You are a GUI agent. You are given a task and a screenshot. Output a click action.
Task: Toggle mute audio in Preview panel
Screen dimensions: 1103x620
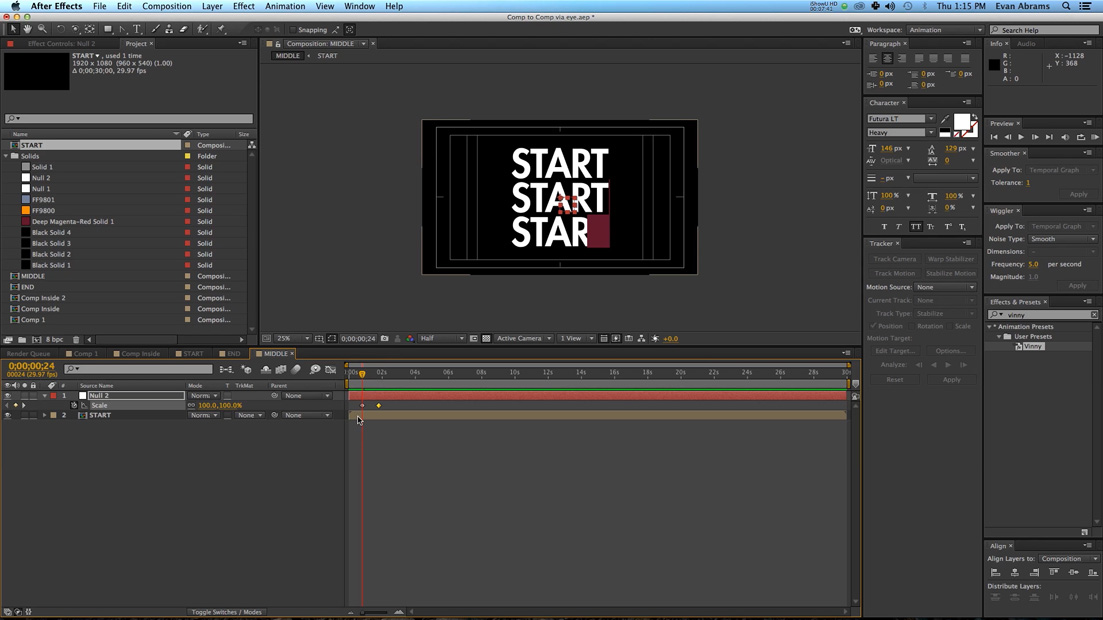(x=1065, y=137)
